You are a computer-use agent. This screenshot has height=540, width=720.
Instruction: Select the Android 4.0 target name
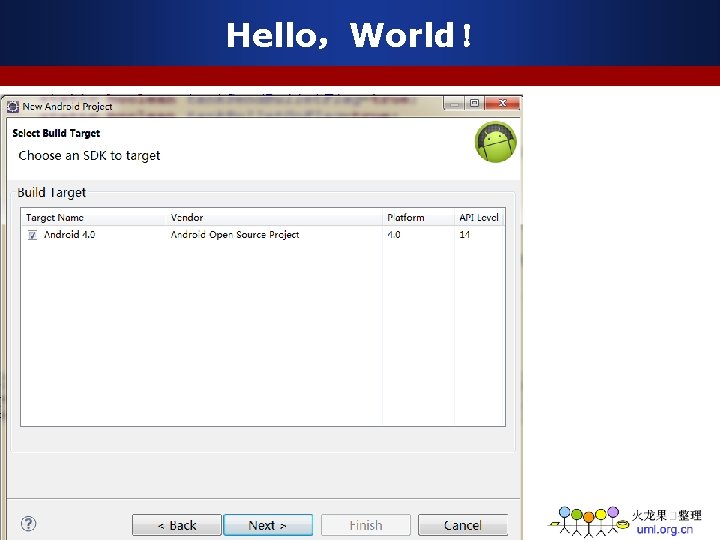pos(69,235)
